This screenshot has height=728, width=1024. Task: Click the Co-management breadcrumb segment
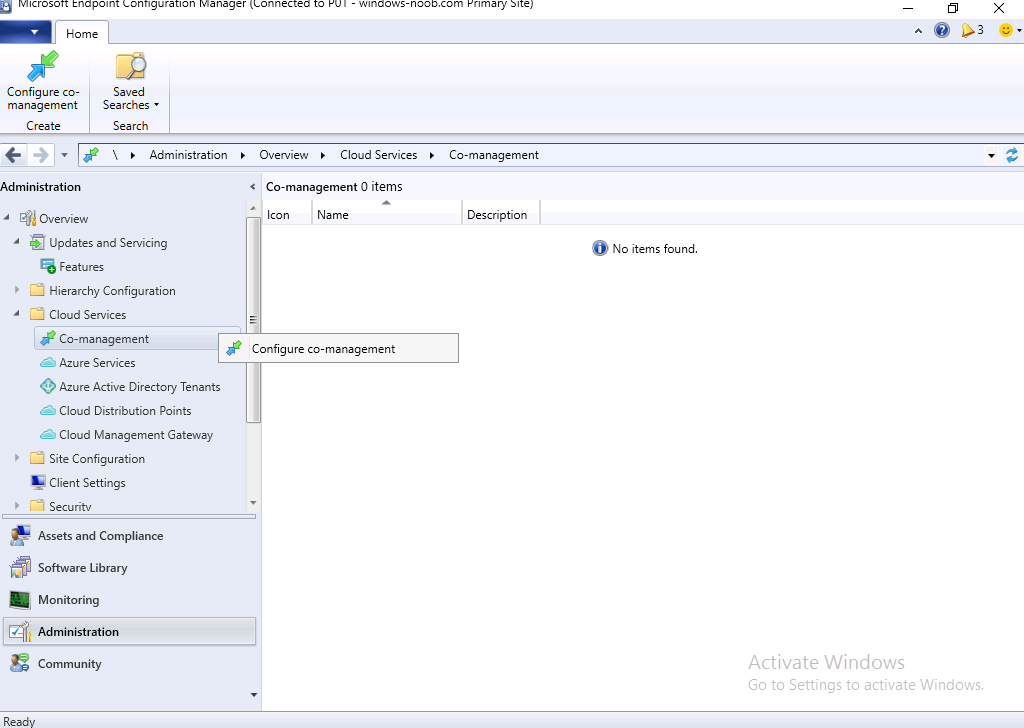(x=494, y=155)
